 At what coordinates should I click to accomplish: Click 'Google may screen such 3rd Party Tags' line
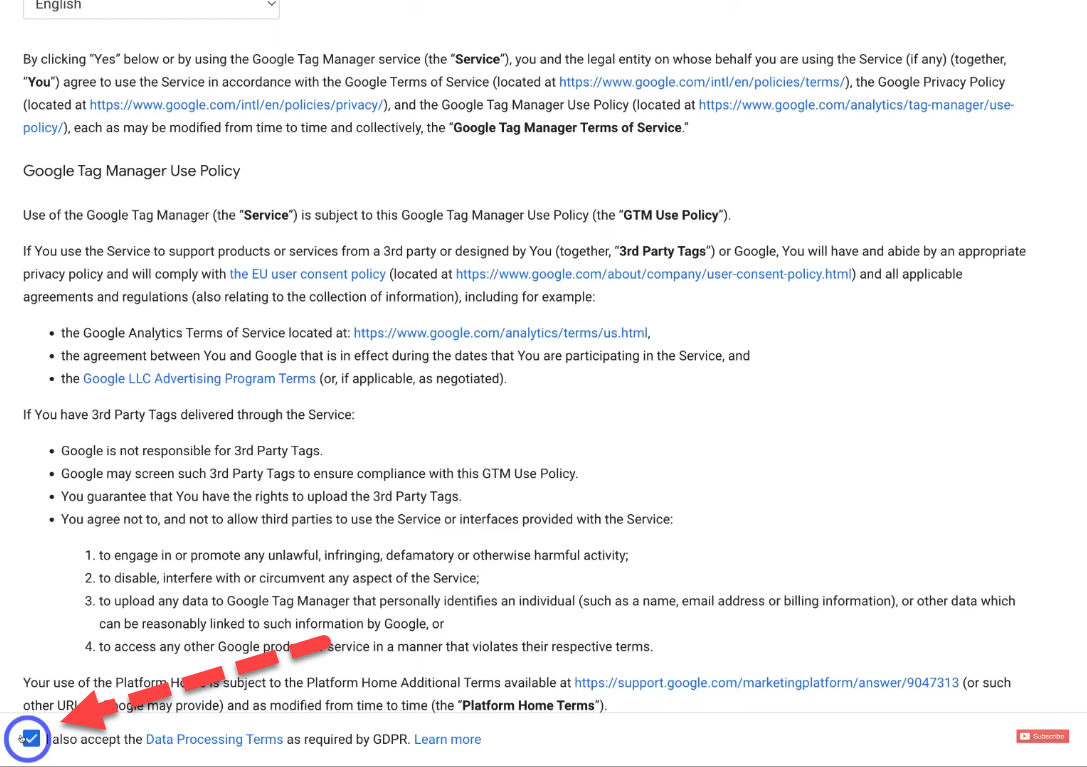point(320,474)
